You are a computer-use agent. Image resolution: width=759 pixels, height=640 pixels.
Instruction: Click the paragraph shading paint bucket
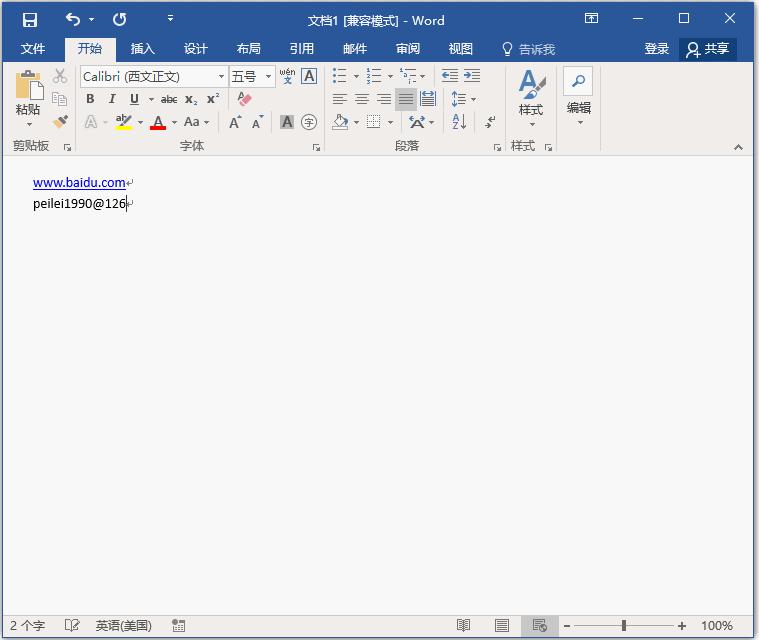pyautogui.click(x=340, y=122)
